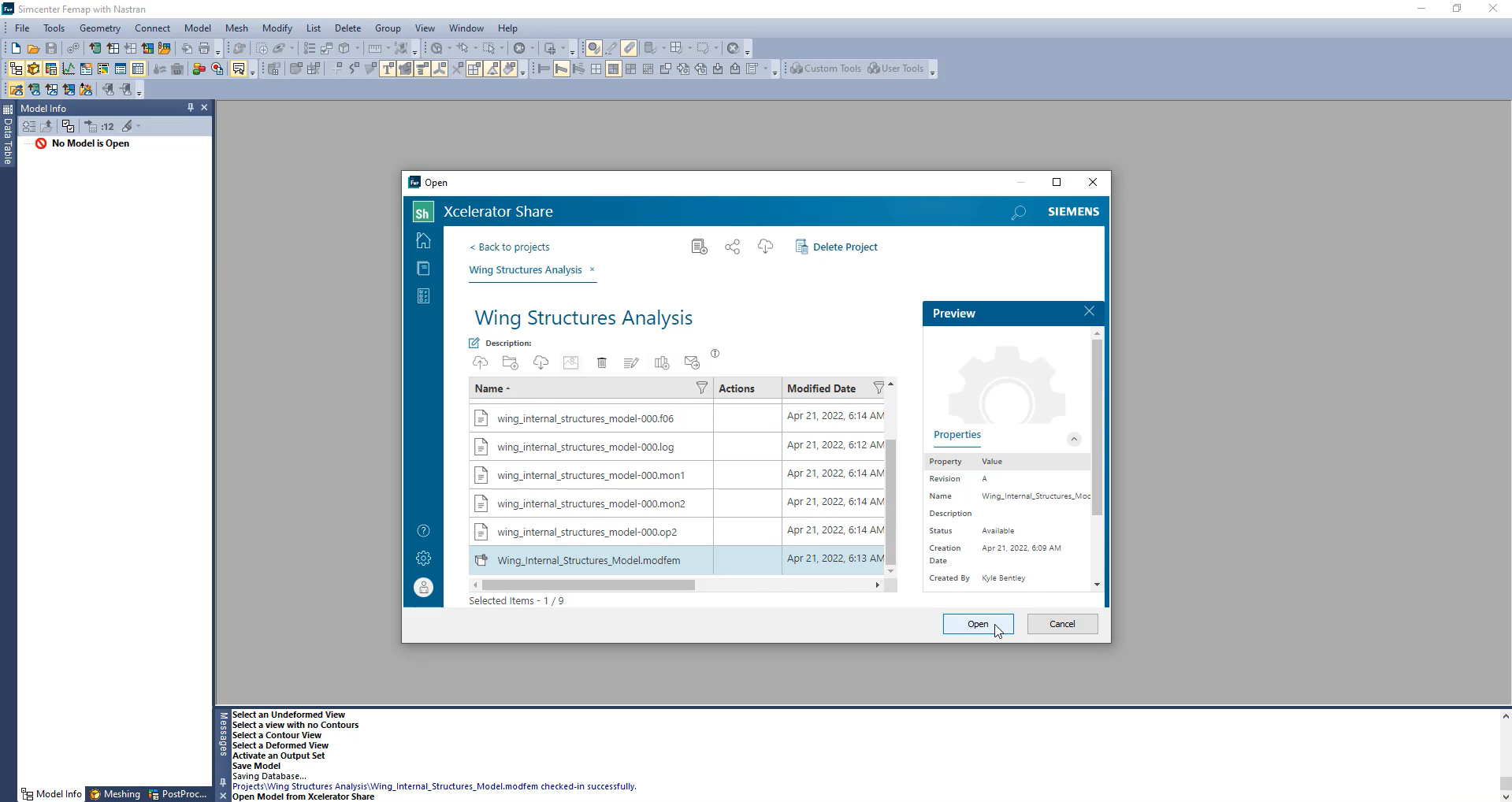This screenshot has height=802, width=1512.
Task: Collapse the Properties section chevron
Action: coord(1074,439)
